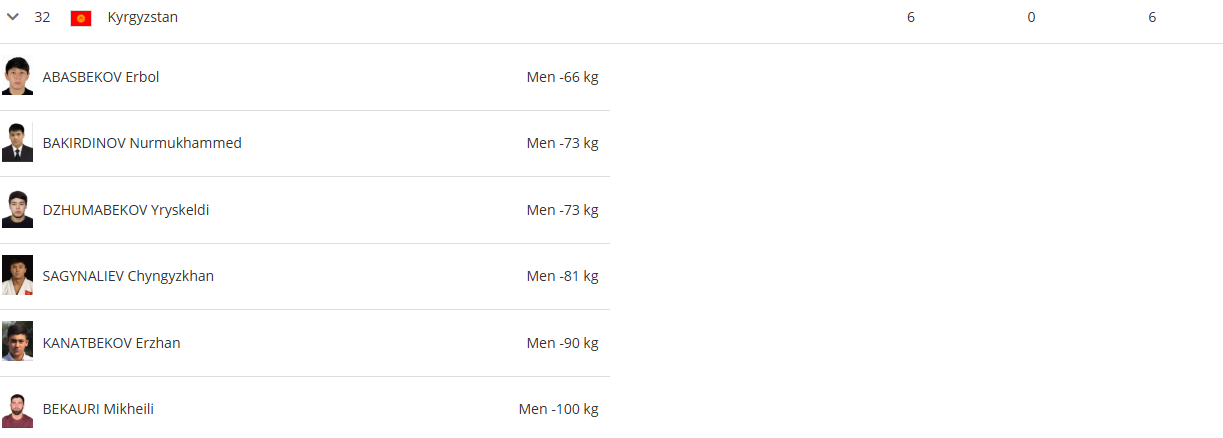Select the DZHUMABEKOV Yryskeldi name
1223x438 pixels.
tap(126, 210)
